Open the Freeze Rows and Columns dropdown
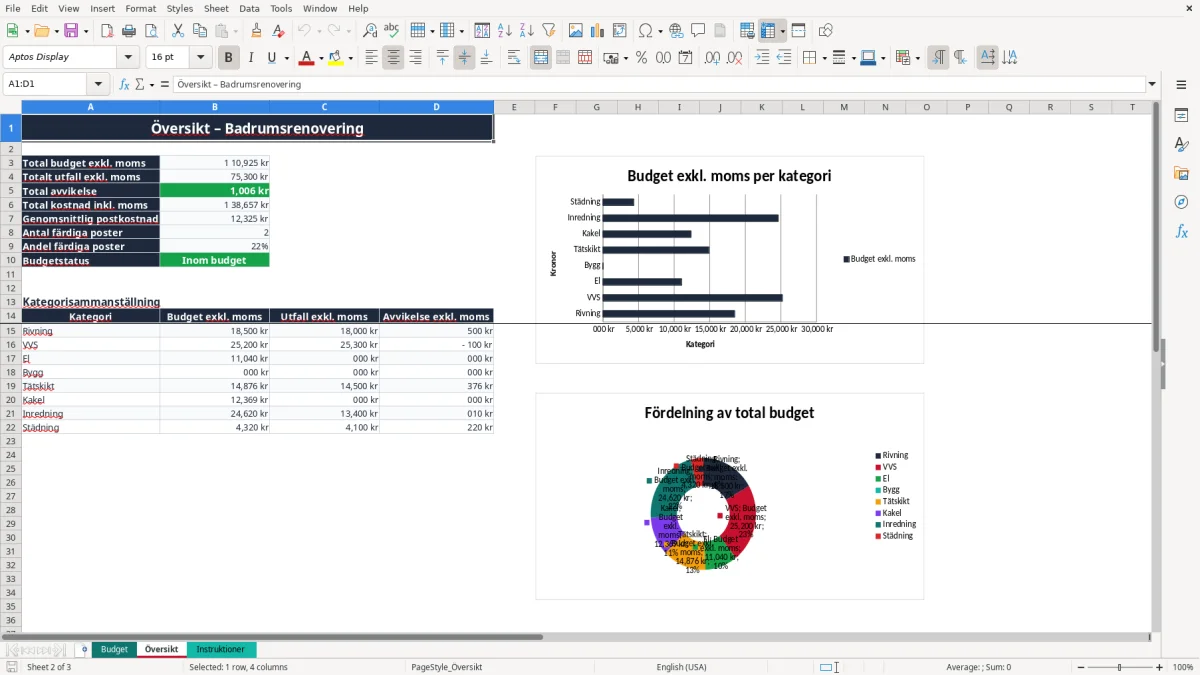Viewport: 1200px width, 675px height. [783, 31]
